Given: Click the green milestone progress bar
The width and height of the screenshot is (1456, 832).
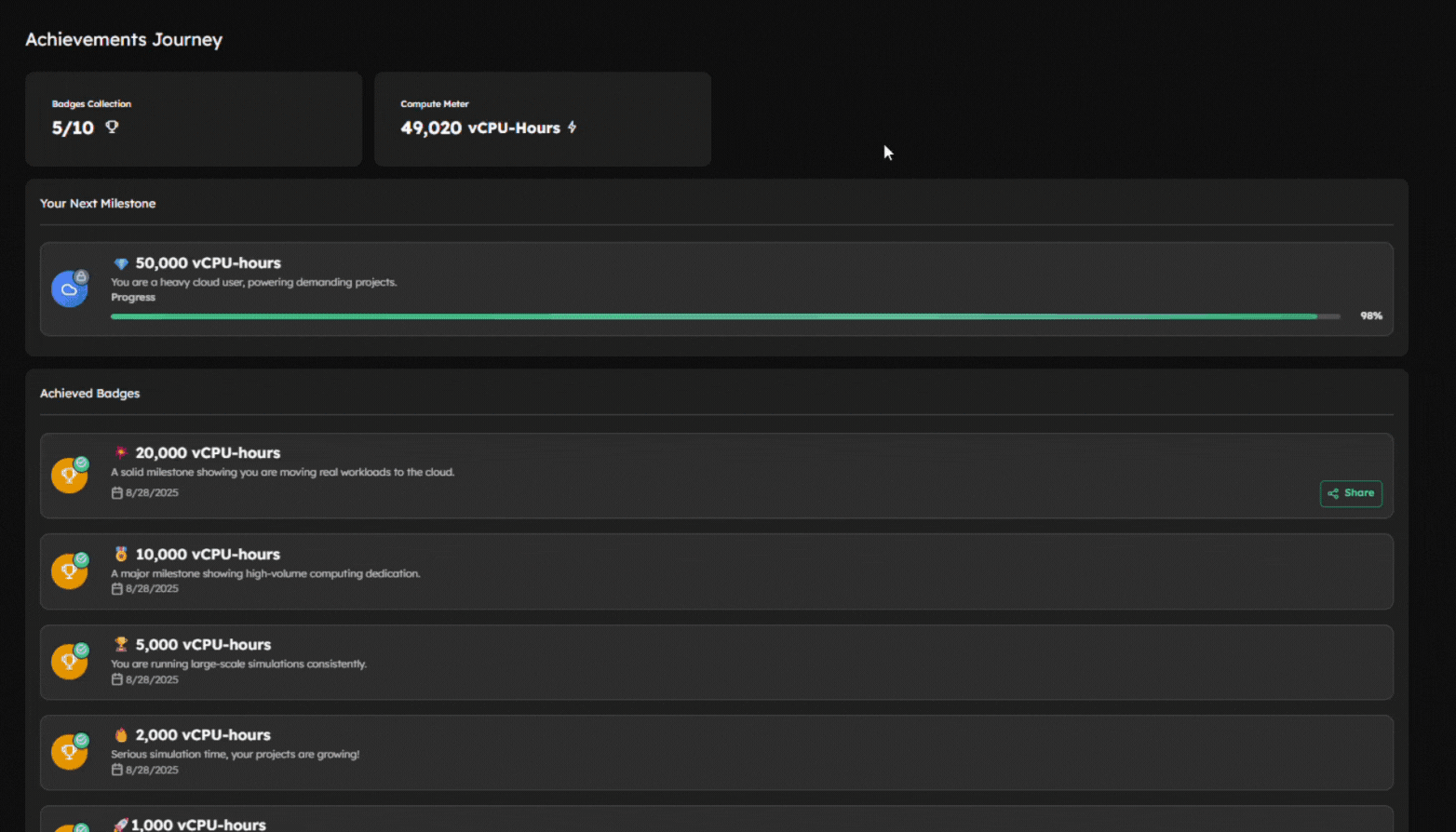Looking at the screenshot, I should point(713,316).
